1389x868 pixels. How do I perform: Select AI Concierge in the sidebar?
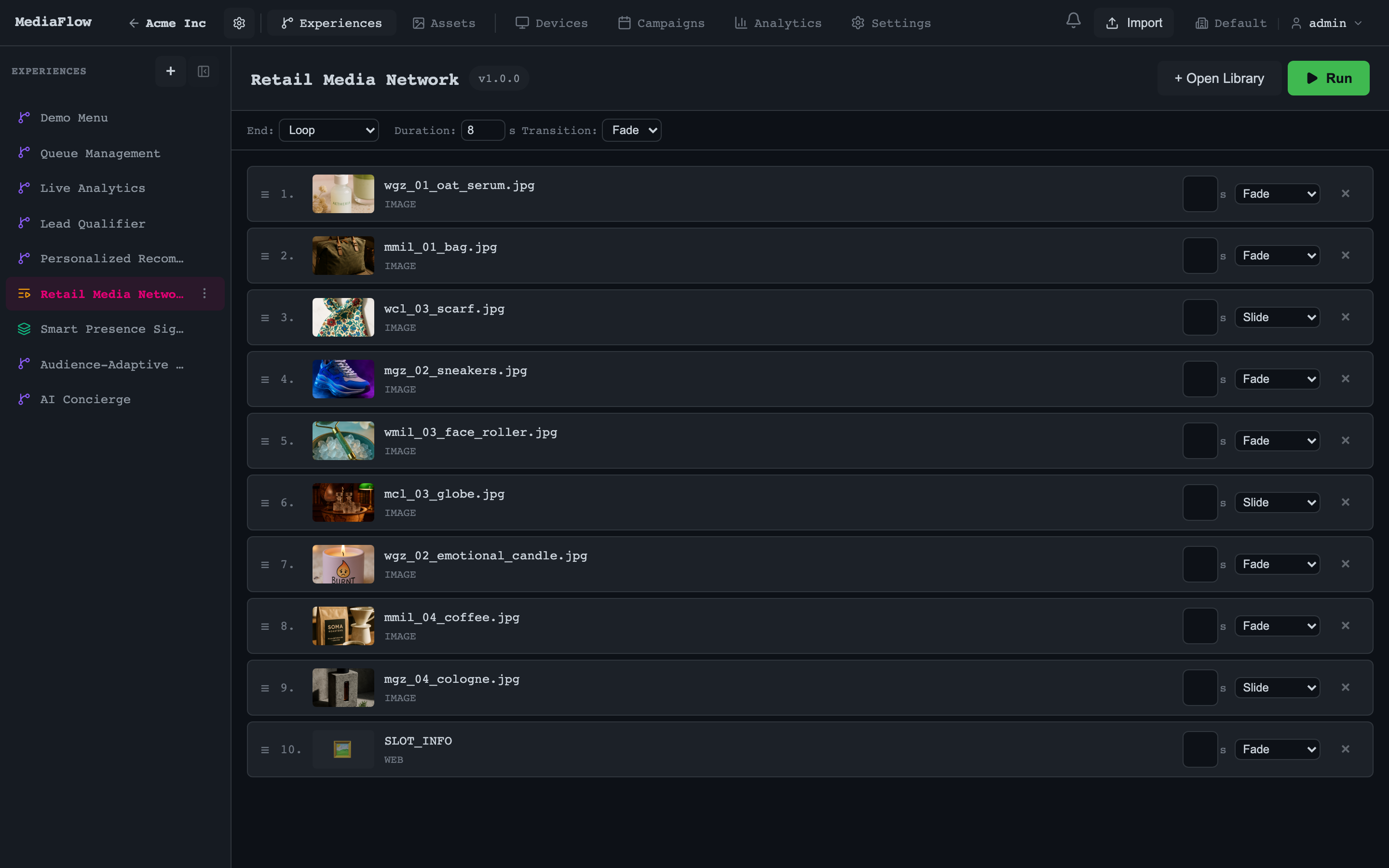(x=85, y=399)
